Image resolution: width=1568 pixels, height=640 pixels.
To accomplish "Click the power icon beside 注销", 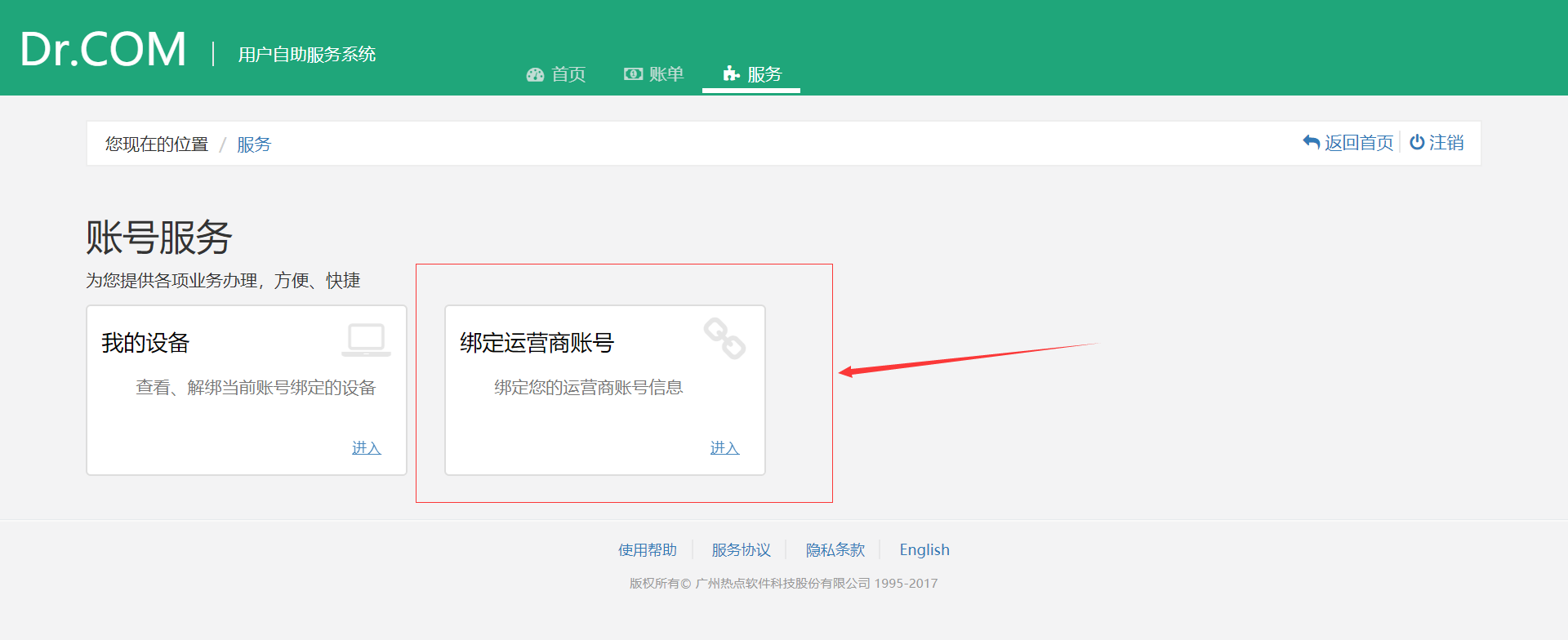I will 1417,142.
